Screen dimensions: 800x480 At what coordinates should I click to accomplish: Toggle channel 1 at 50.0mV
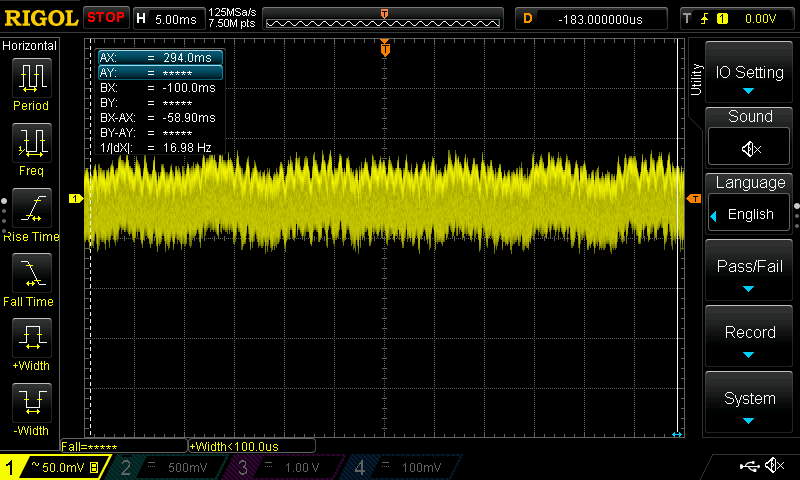[x=54, y=468]
